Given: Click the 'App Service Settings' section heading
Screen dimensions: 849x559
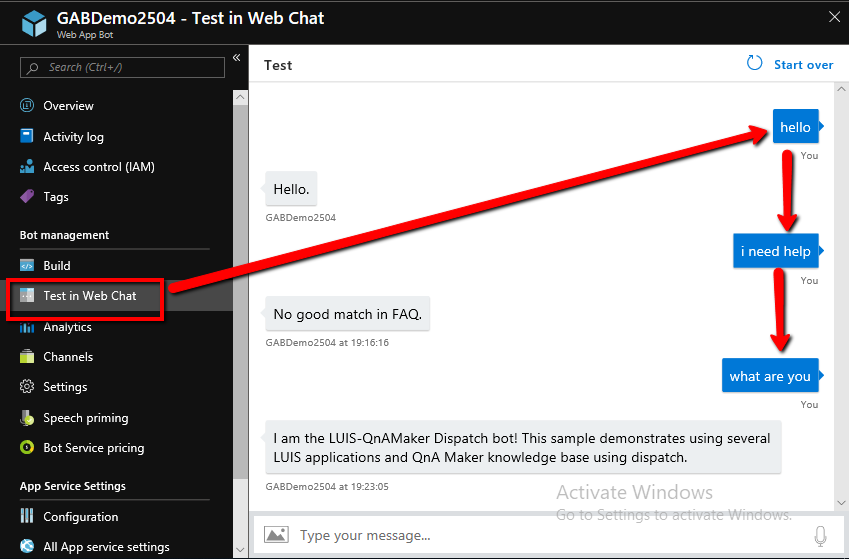Looking at the screenshot, I should pos(73,486).
